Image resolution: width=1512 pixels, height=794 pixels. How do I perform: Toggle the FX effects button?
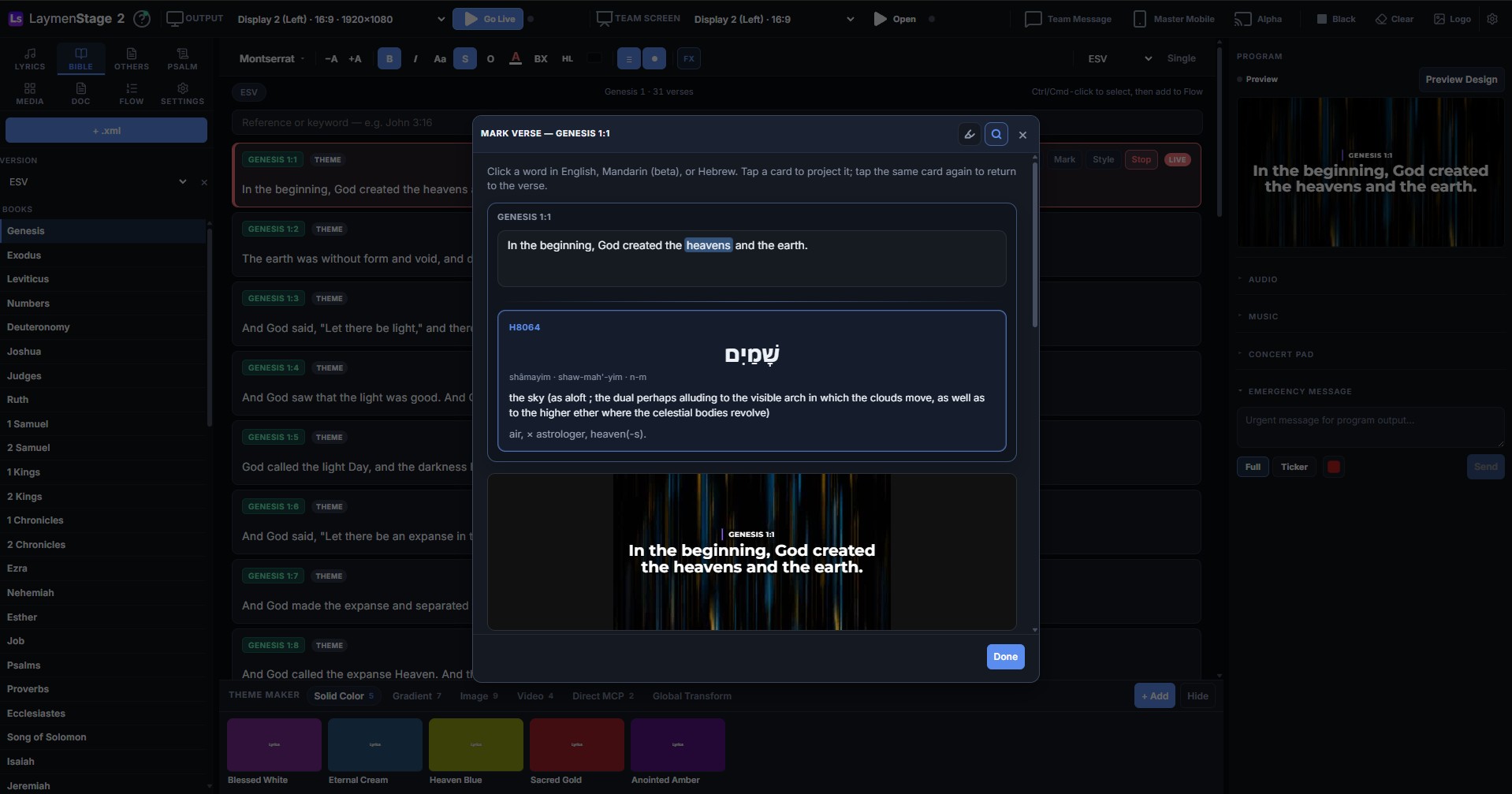click(x=689, y=58)
